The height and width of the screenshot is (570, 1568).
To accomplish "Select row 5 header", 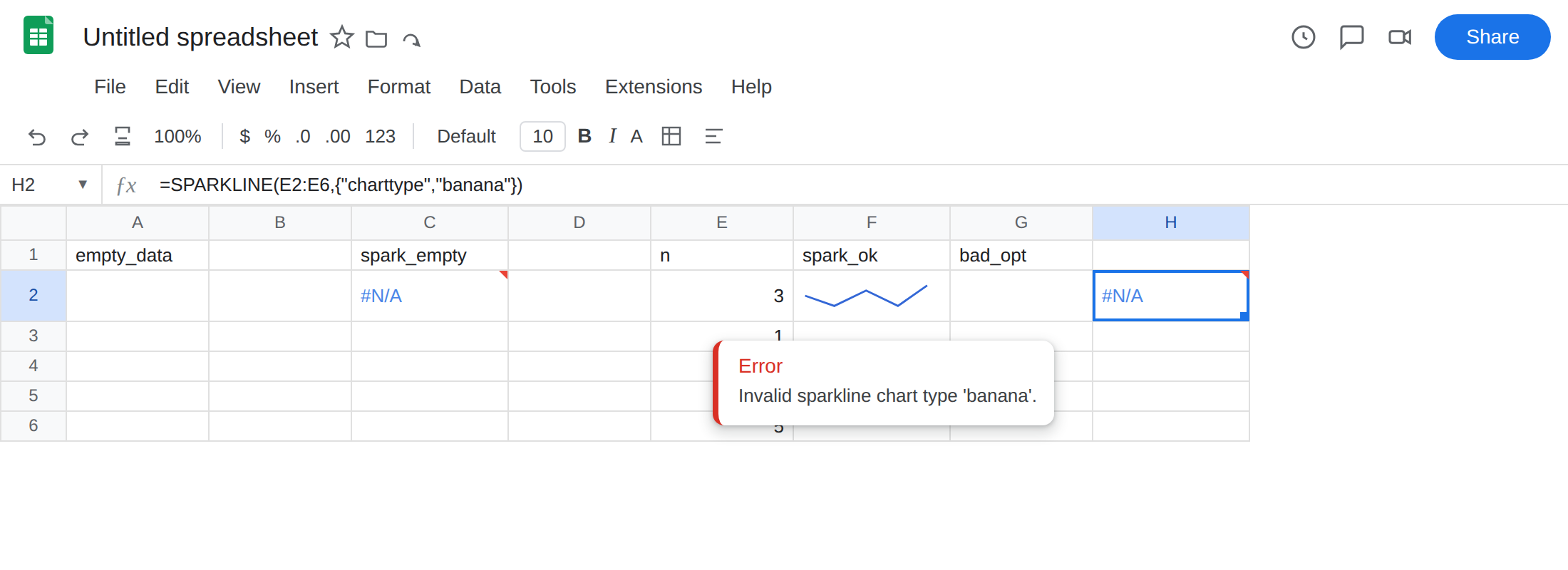I will [33, 396].
